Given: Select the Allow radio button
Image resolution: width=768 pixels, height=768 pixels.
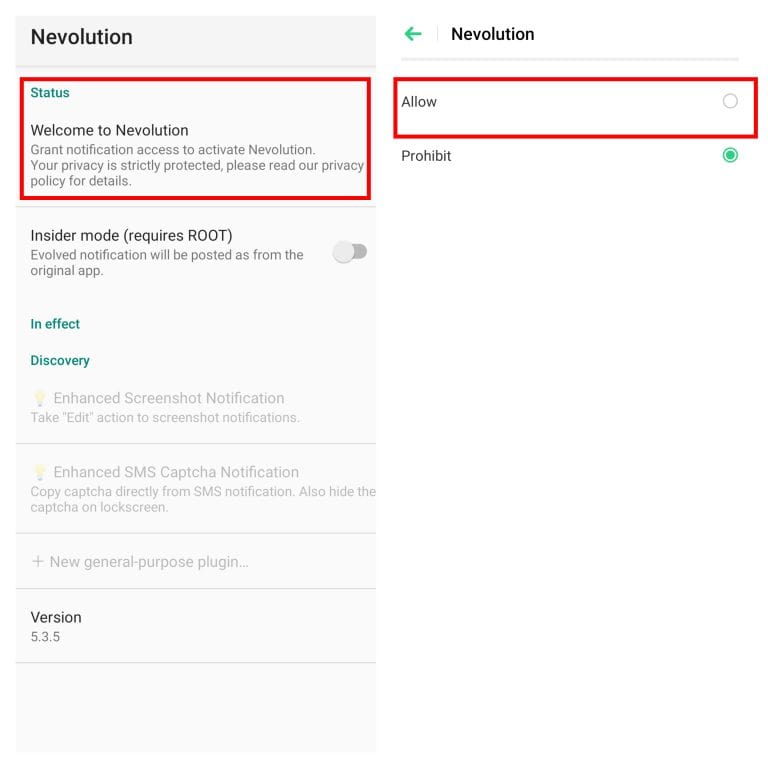Looking at the screenshot, I should click(x=730, y=101).
